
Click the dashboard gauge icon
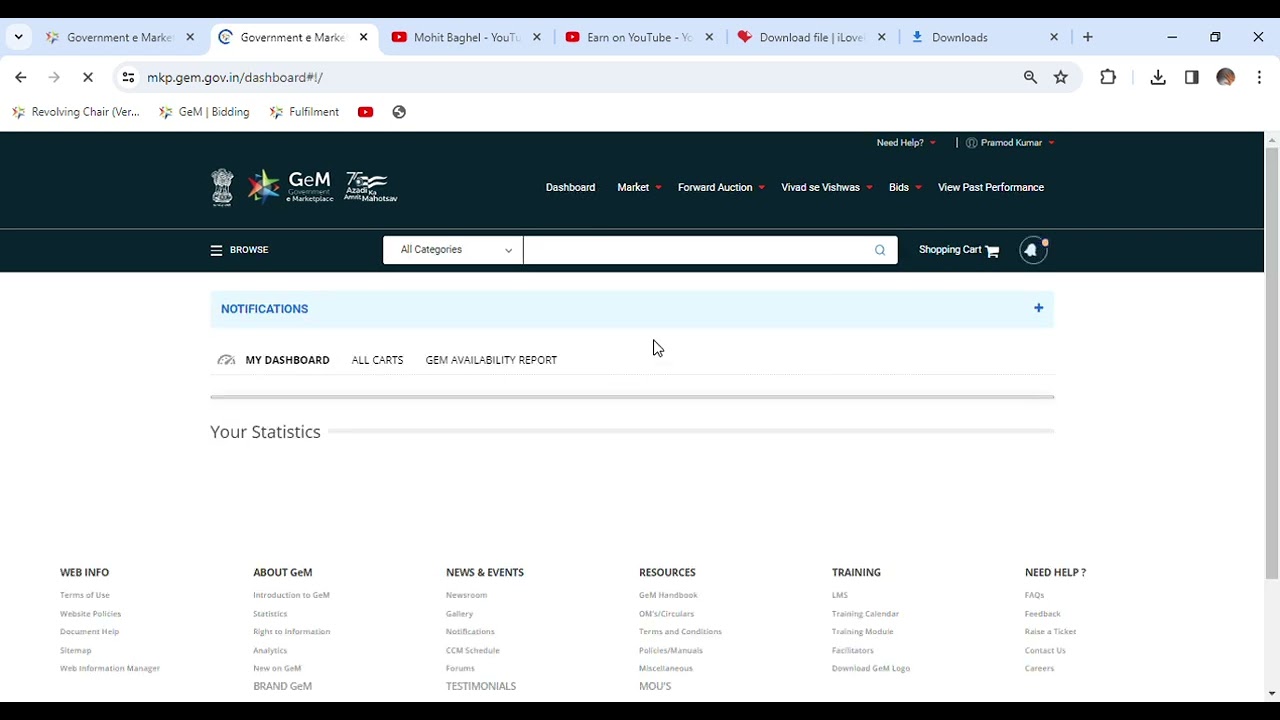coord(226,360)
